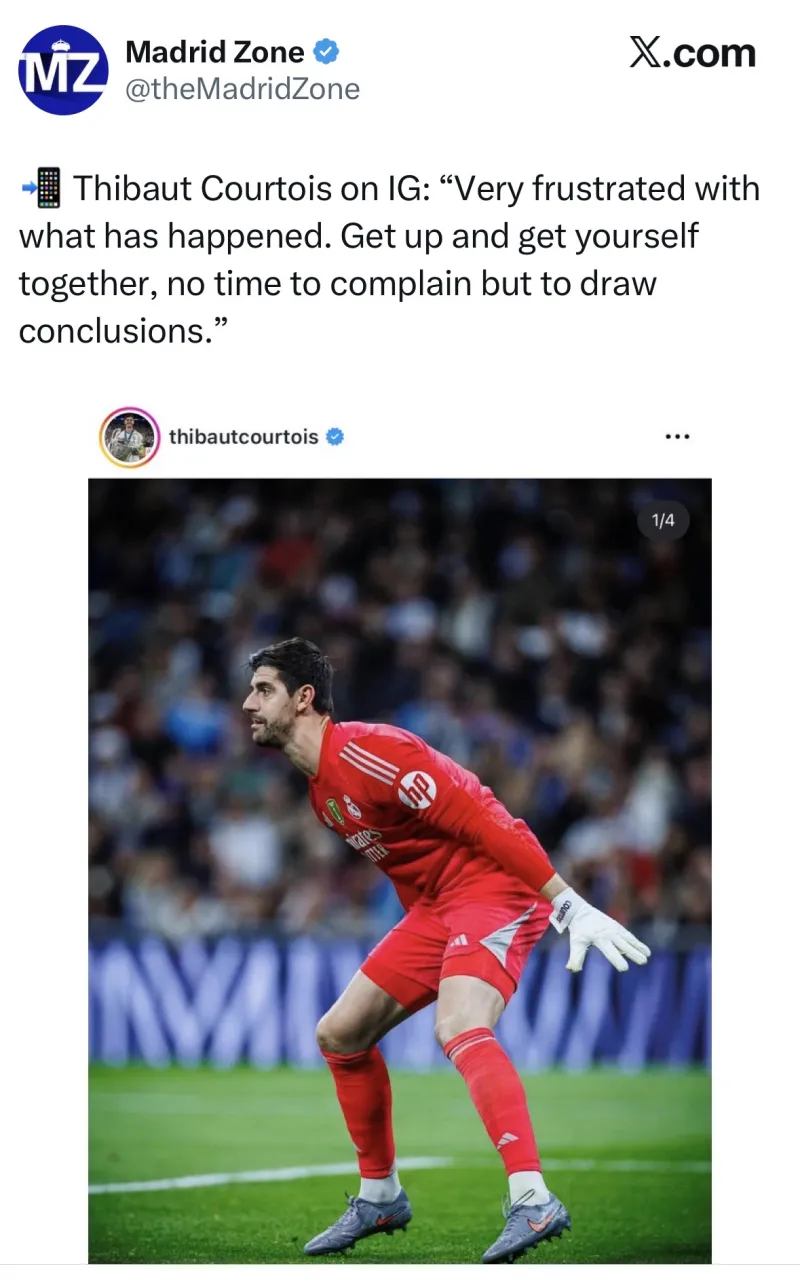This screenshot has width=800, height=1281.
Task: Open the @theMadridZone handle
Action: (x=242, y=90)
